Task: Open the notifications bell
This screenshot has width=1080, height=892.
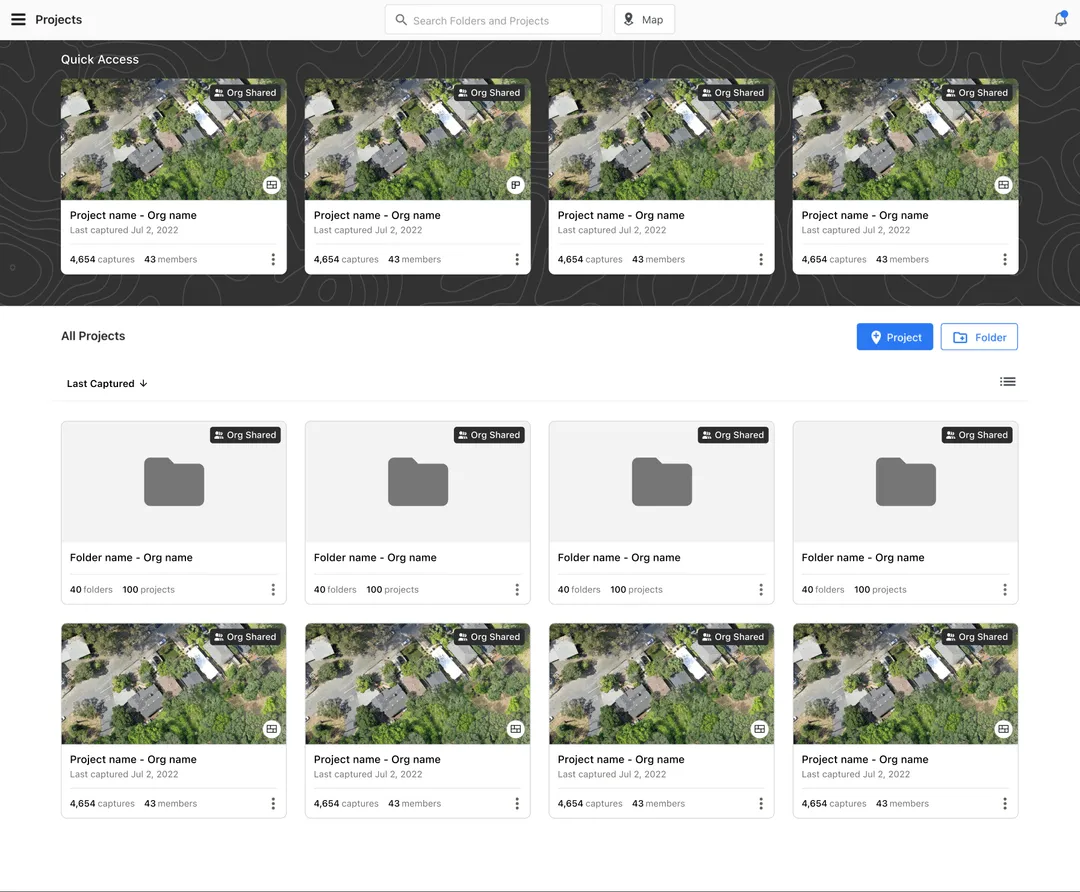Action: click(x=1060, y=18)
